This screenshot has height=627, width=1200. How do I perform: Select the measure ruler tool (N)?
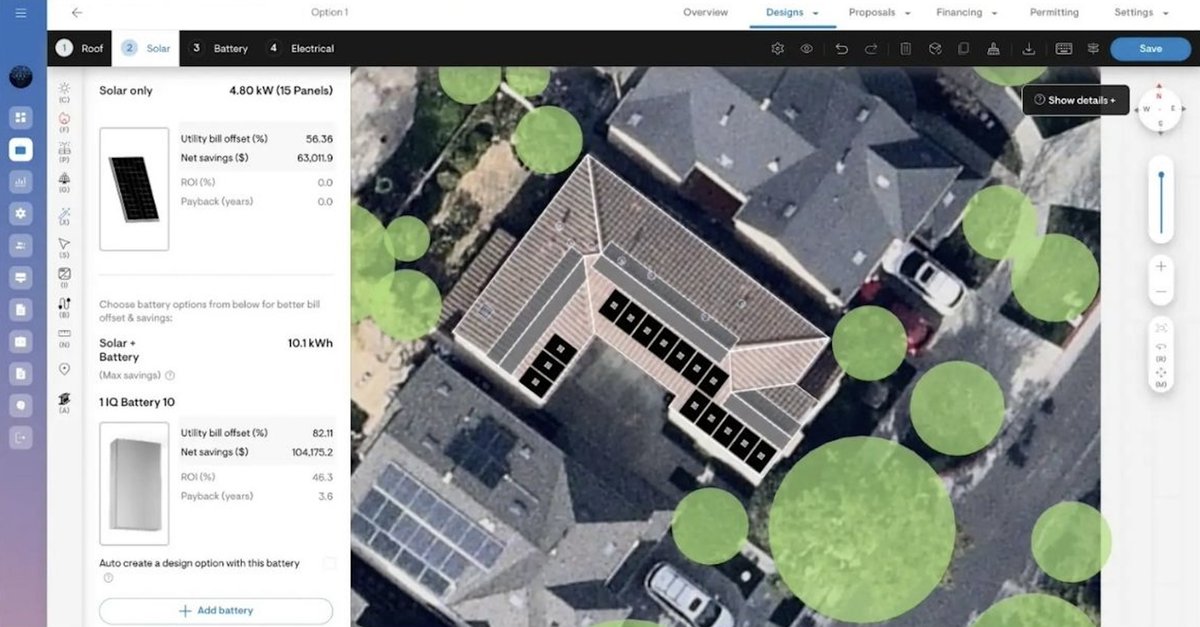click(64, 337)
